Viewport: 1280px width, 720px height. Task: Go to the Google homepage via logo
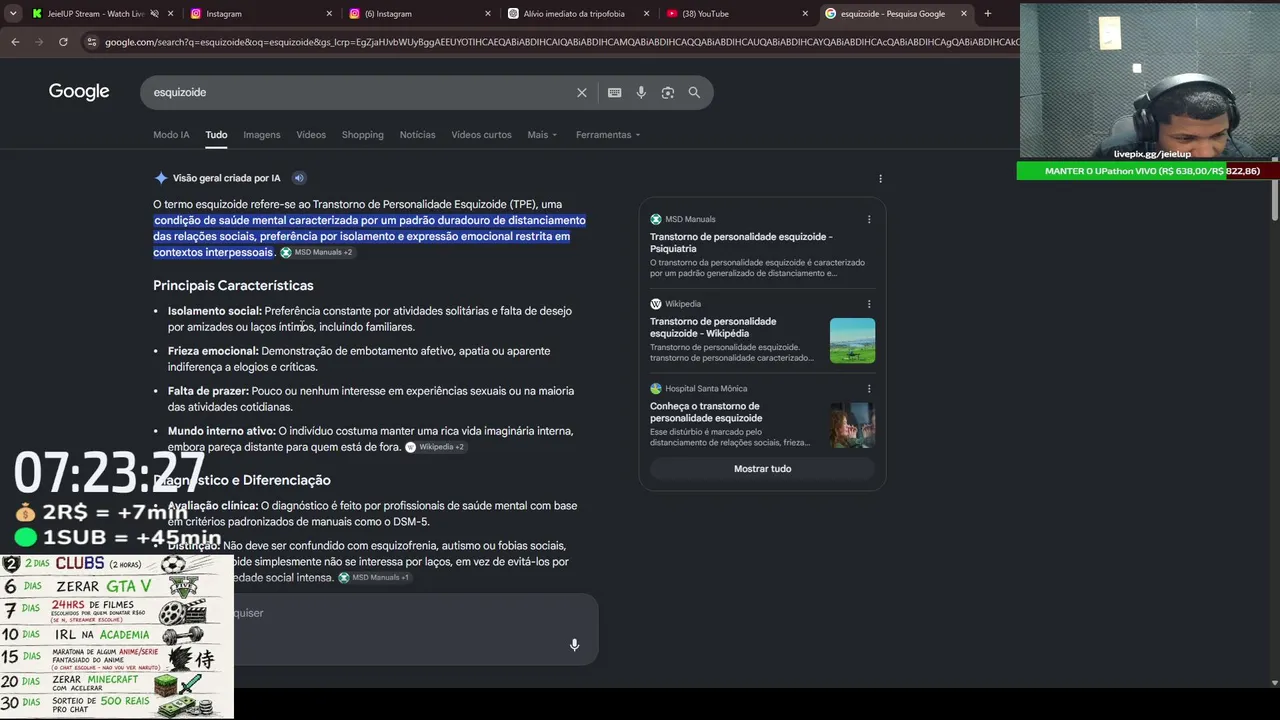coord(79,92)
